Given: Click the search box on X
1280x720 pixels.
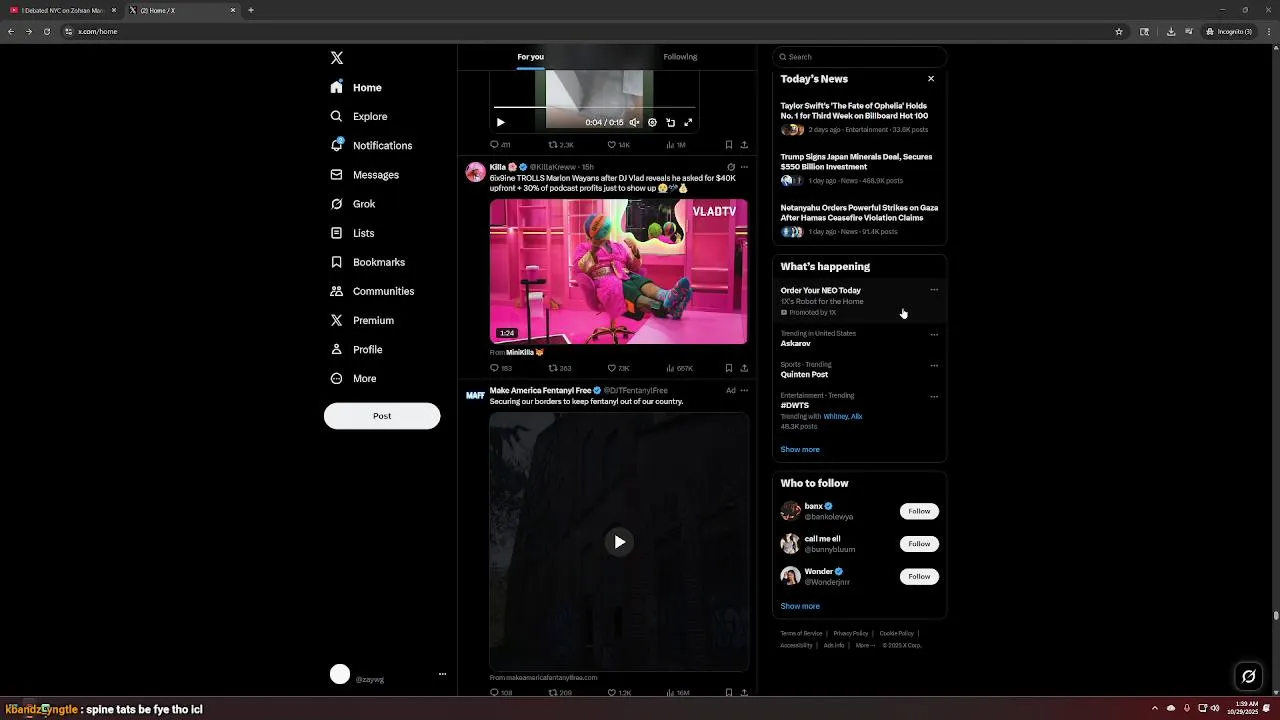Looking at the screenshot, I should (x=859, y=57).
